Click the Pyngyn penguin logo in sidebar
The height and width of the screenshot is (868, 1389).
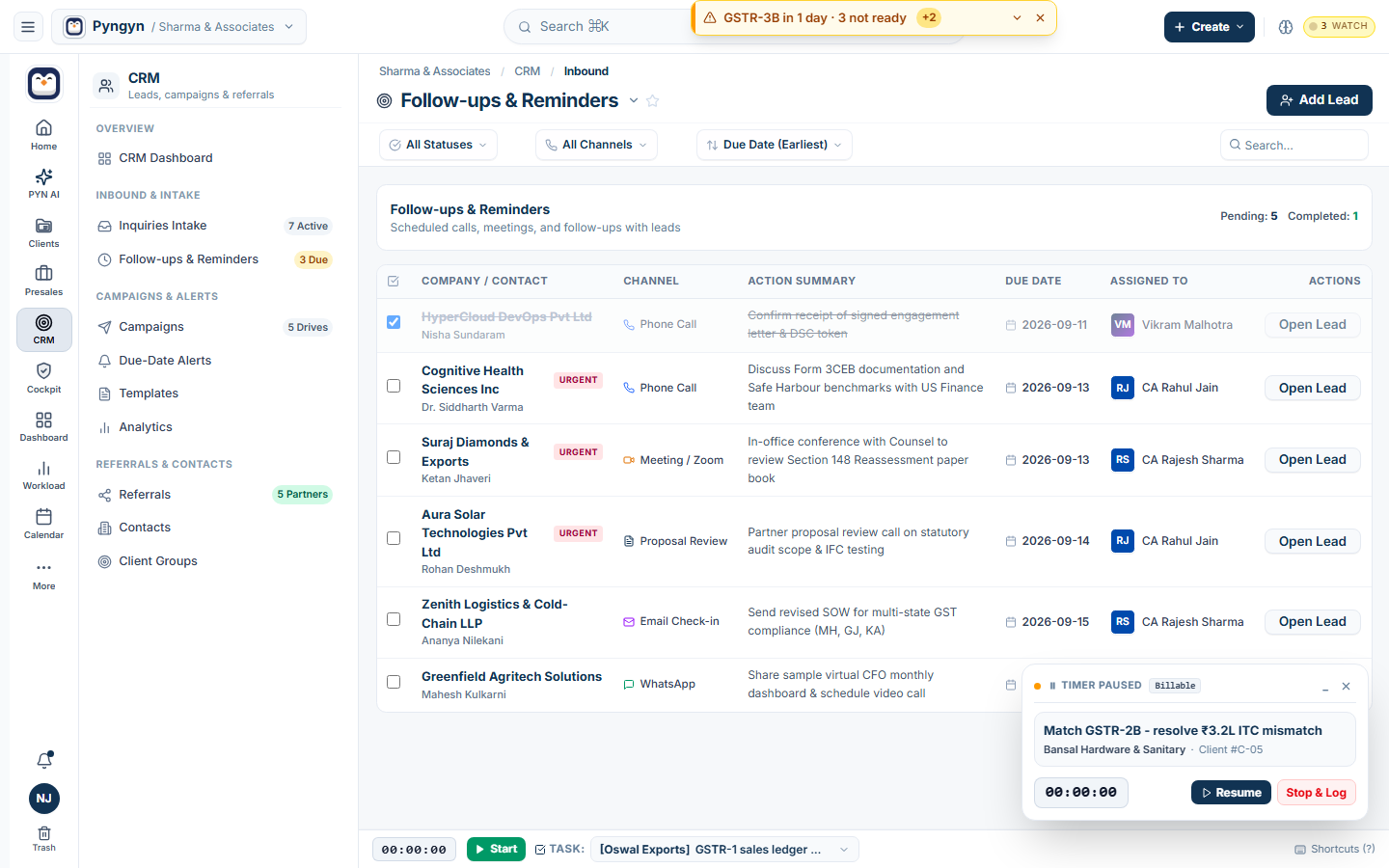click(x=44, y=84)
